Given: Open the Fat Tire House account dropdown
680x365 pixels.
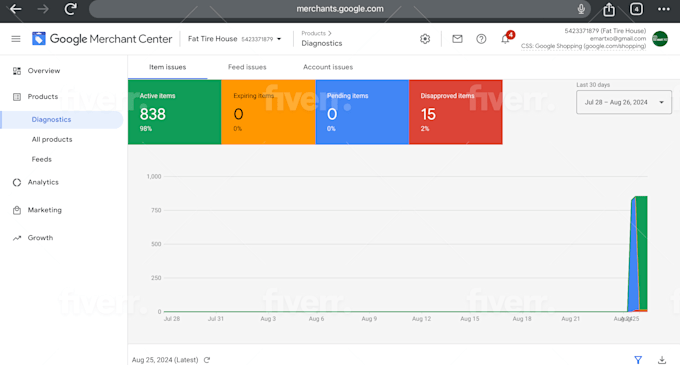Looking at the screenshot, I should click(235, 39).
